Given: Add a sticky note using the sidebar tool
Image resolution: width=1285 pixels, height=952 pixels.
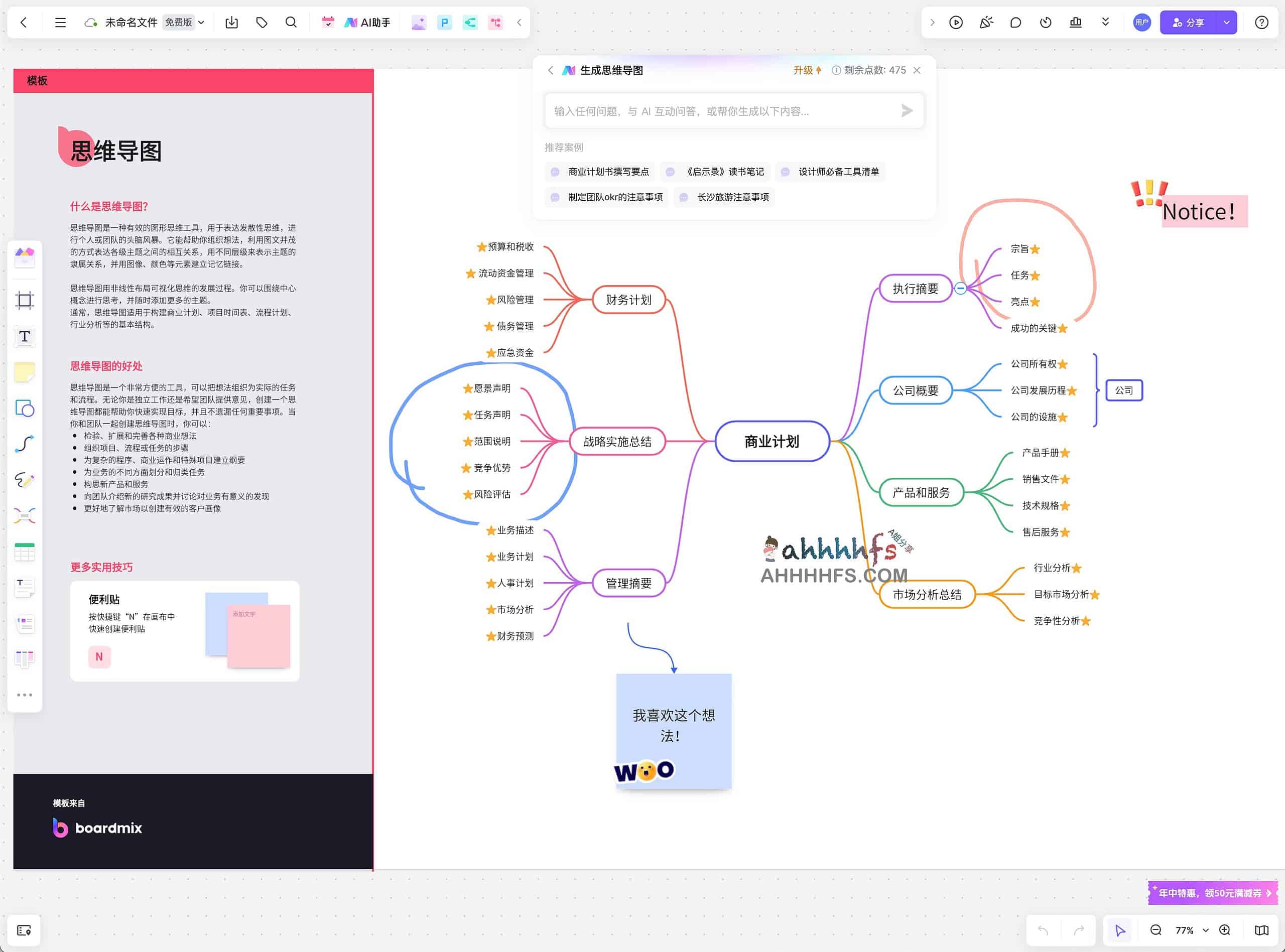Looking at the screenshot, I should click(25, 372).
